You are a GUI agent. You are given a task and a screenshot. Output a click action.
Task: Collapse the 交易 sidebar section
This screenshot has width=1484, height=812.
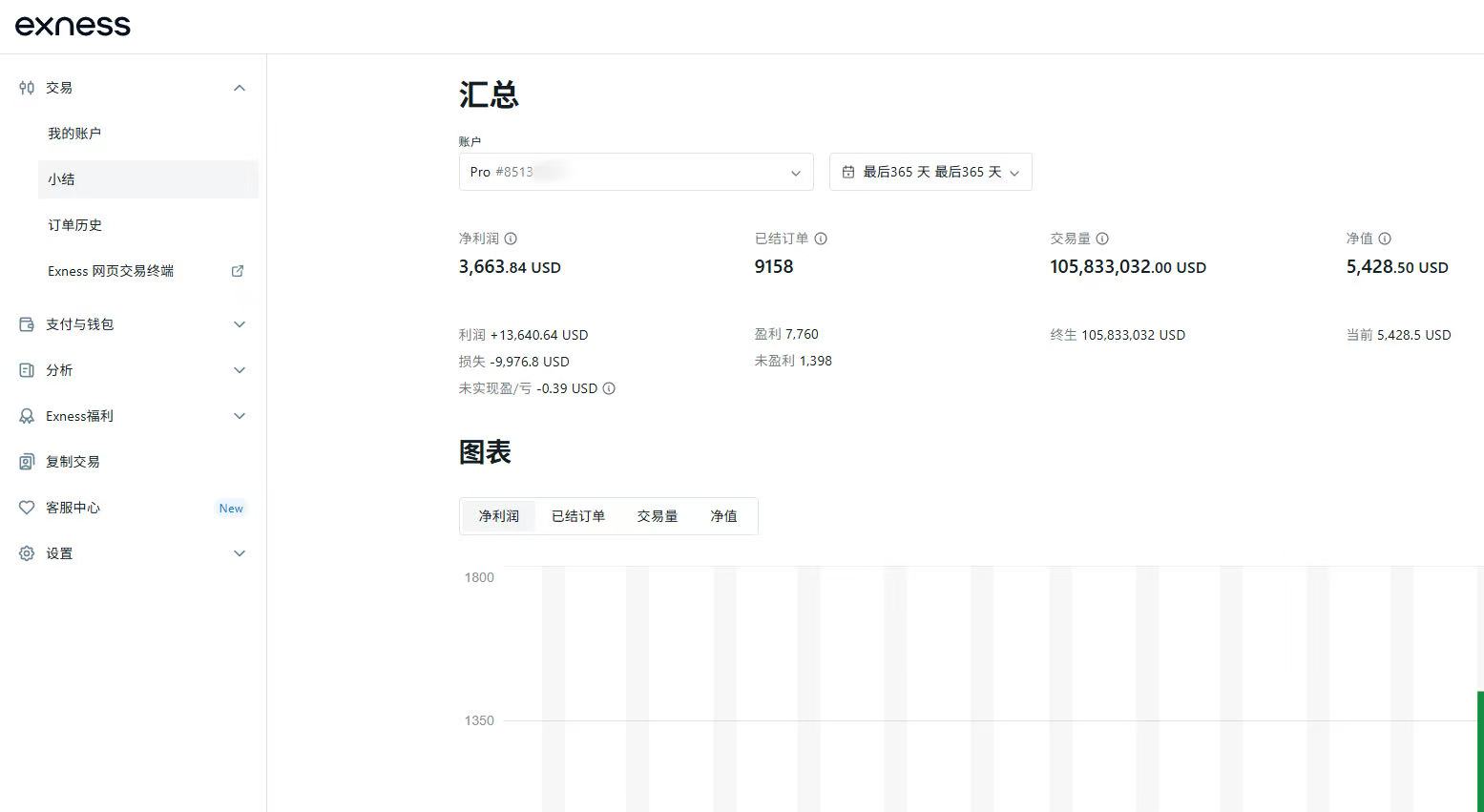coord(240,88)
